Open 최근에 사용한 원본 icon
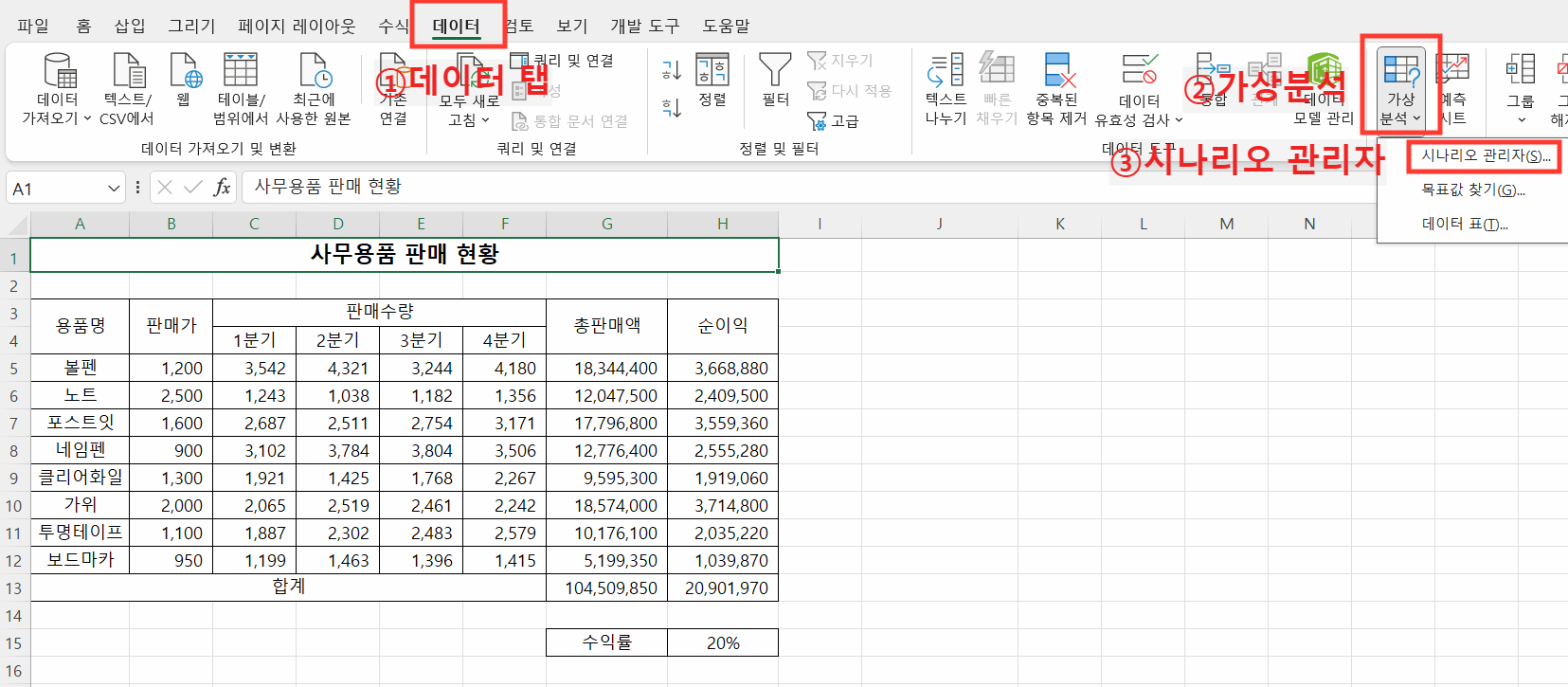 [x=315, y=71]
